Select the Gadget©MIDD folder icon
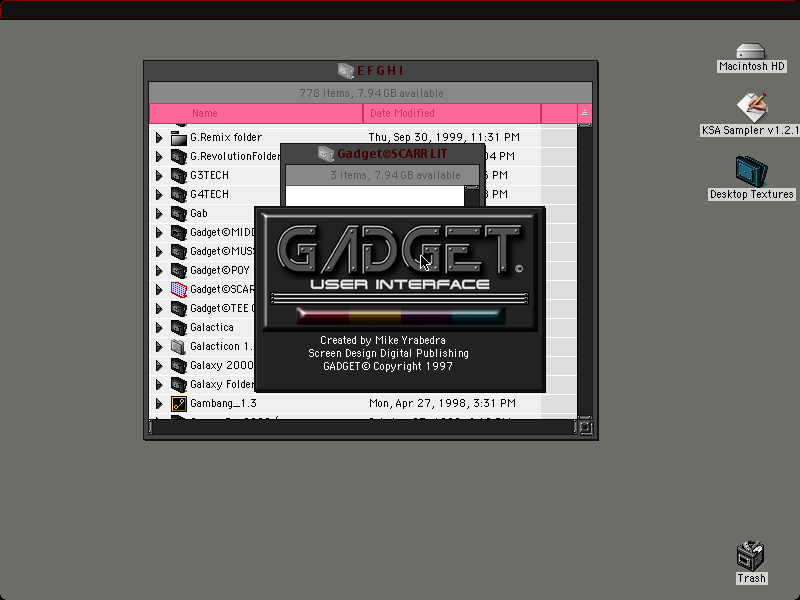800x600 pixels. coord(179,233)
